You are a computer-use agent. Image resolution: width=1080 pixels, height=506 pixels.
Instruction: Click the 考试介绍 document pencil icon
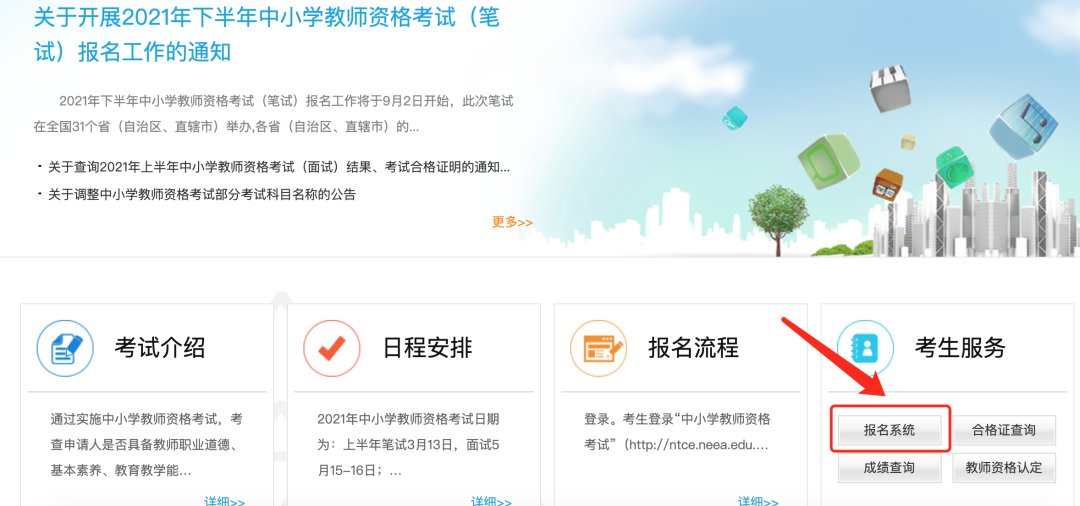65,348
